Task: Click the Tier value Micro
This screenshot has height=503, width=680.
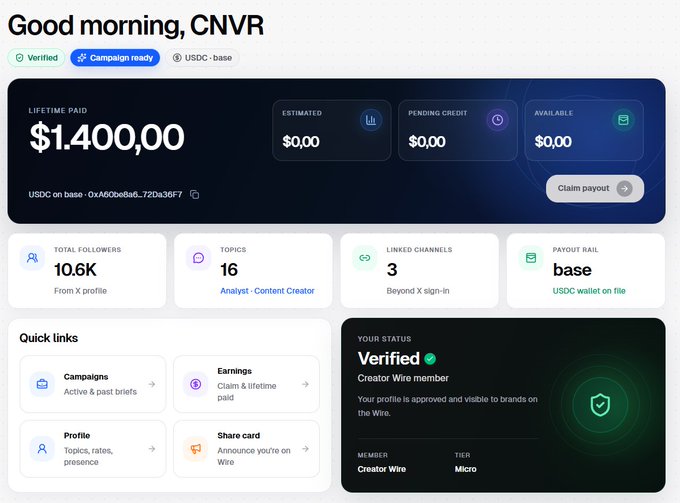Action: pyautogui.click(x=465, y=469)
